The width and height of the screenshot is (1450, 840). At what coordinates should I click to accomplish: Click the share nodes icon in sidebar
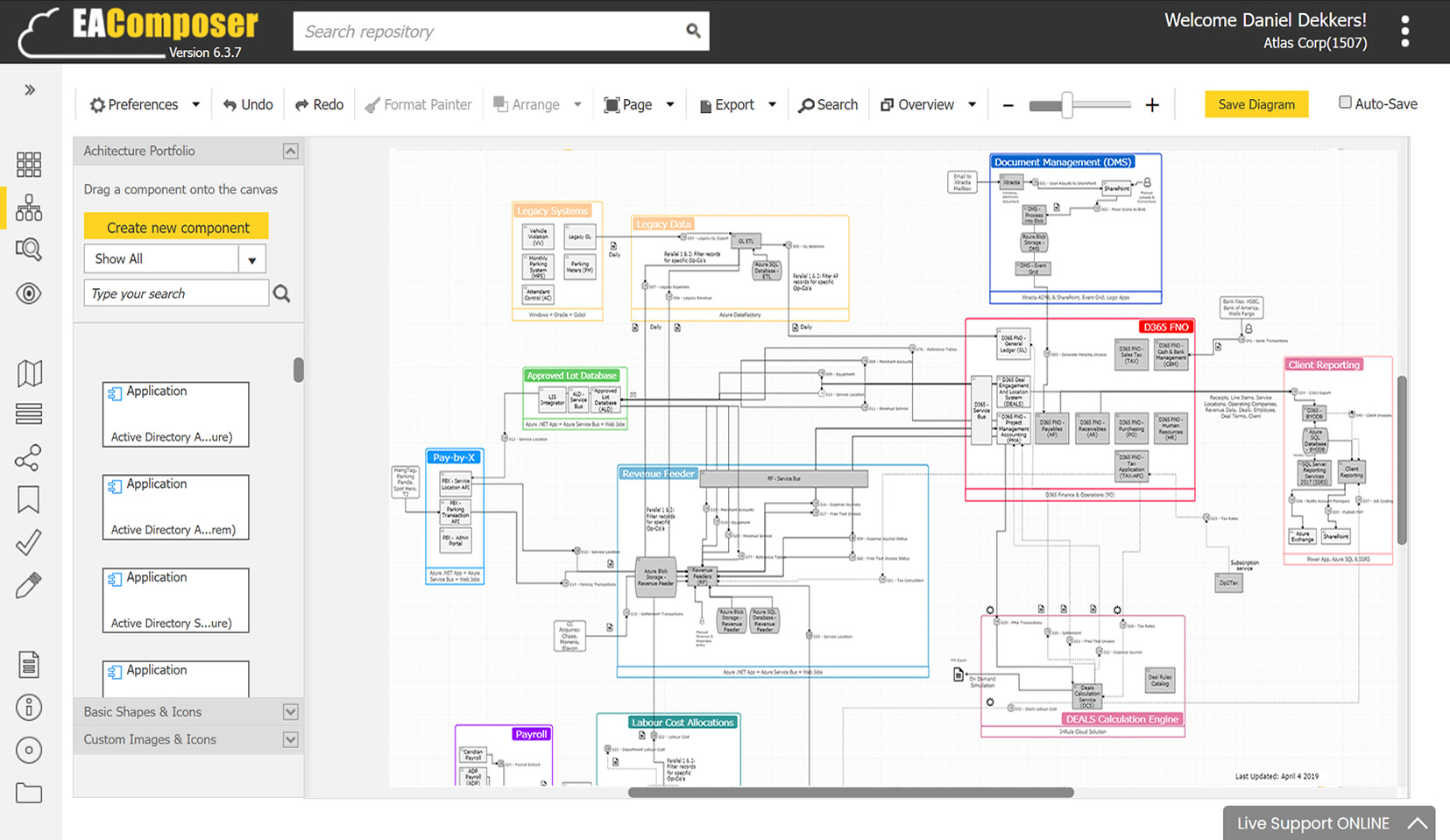tap(28, 458)
